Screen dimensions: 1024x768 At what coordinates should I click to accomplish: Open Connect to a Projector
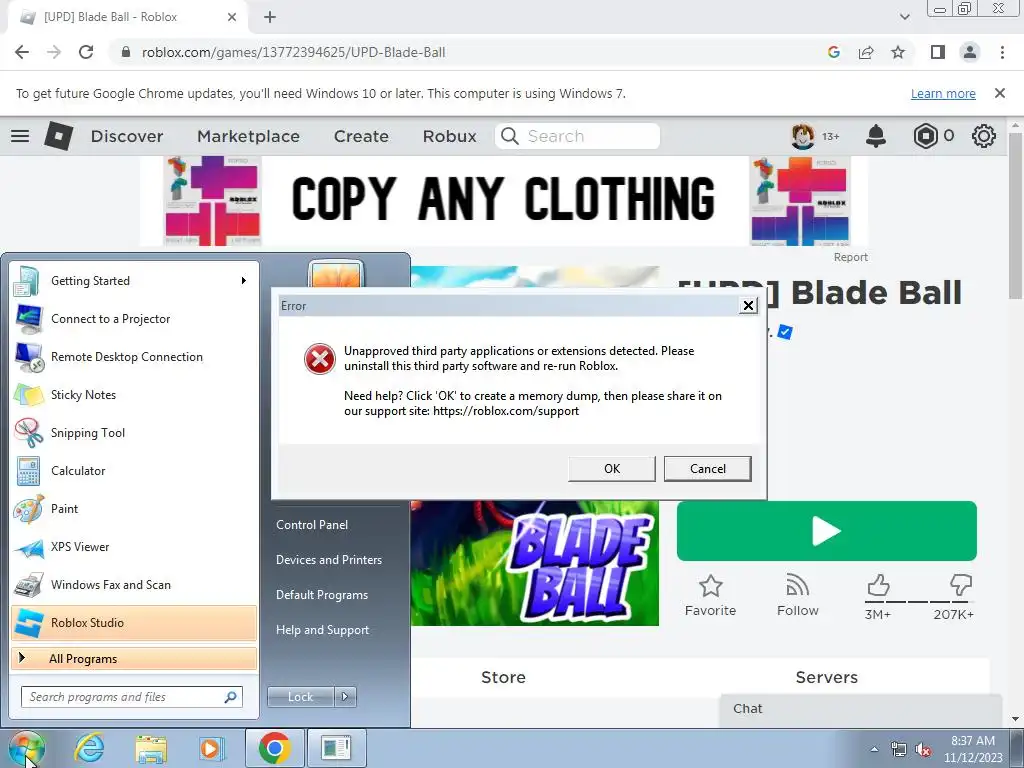click(x=134, y=319)
